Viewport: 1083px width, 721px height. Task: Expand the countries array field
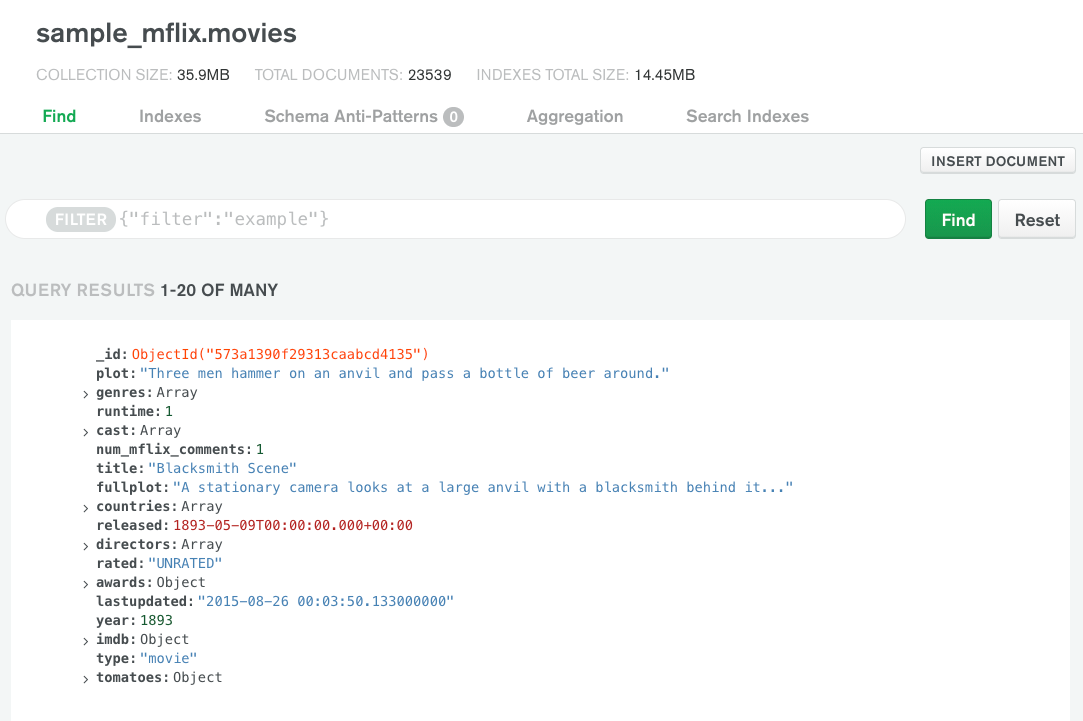(86, 508)
